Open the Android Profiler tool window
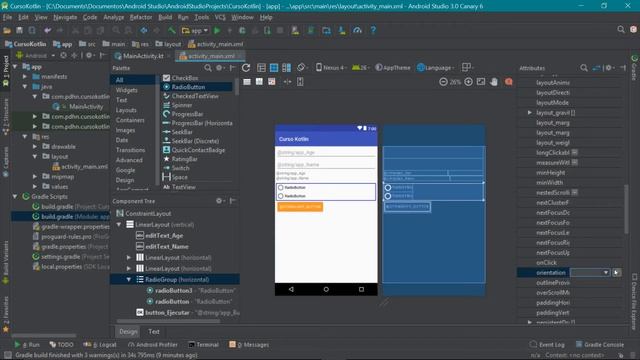 coord(153,345)
